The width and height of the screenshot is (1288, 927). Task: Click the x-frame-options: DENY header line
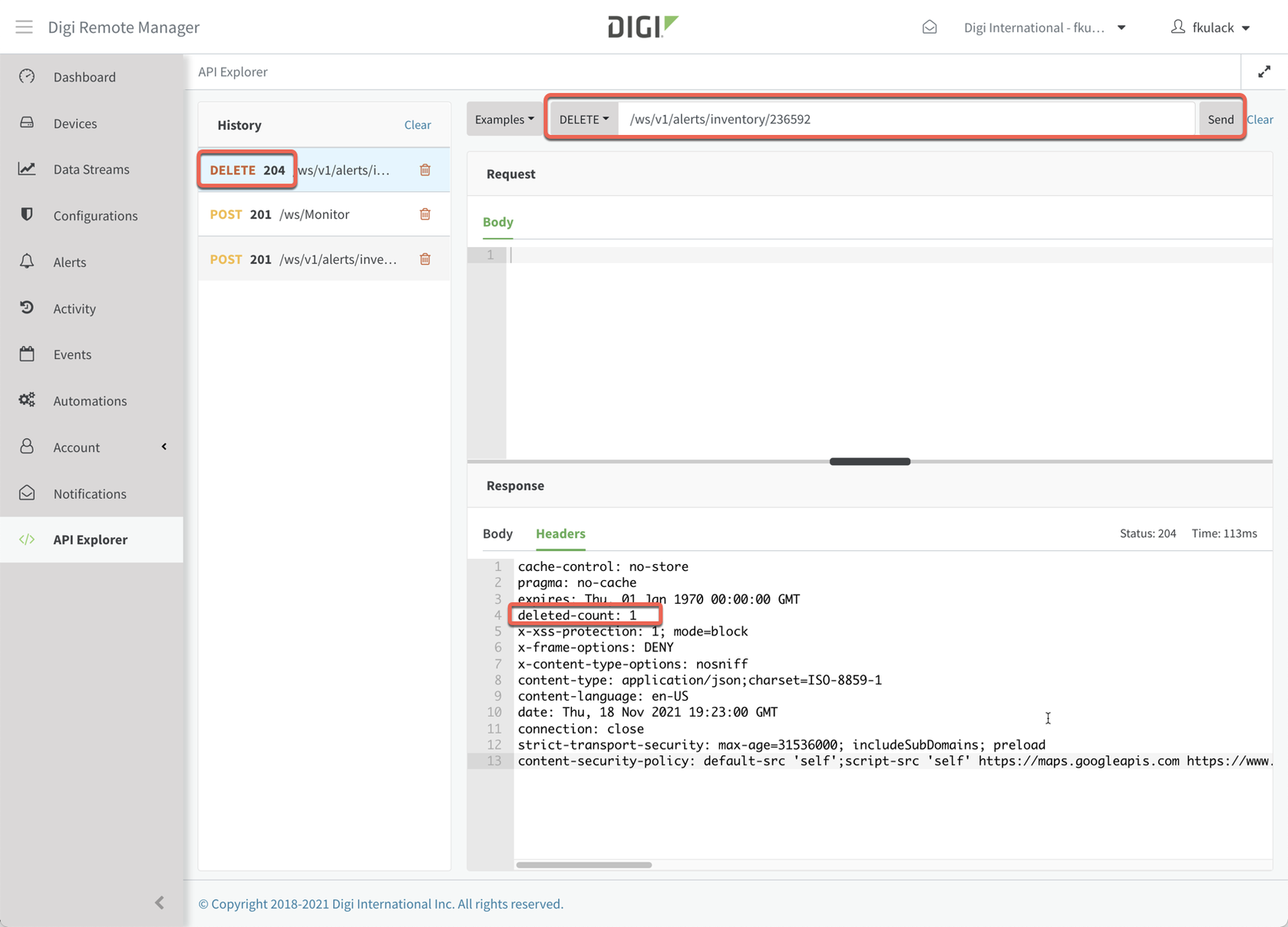tap(595, 648)
